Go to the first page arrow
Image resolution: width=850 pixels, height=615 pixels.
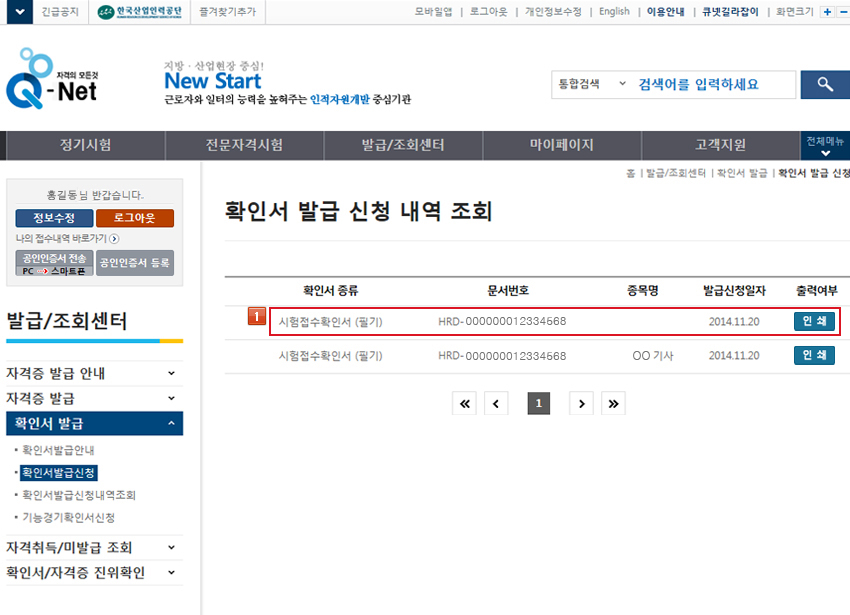(x=464, y=403)
